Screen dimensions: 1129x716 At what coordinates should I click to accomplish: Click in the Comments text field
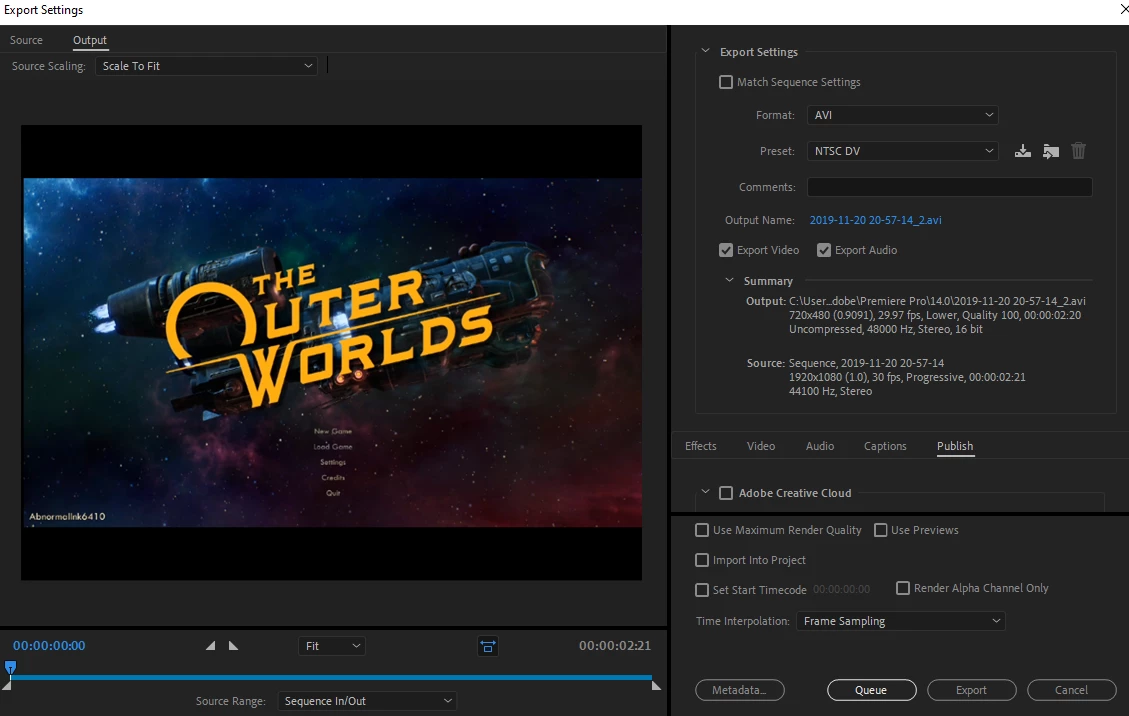point(949,187)
